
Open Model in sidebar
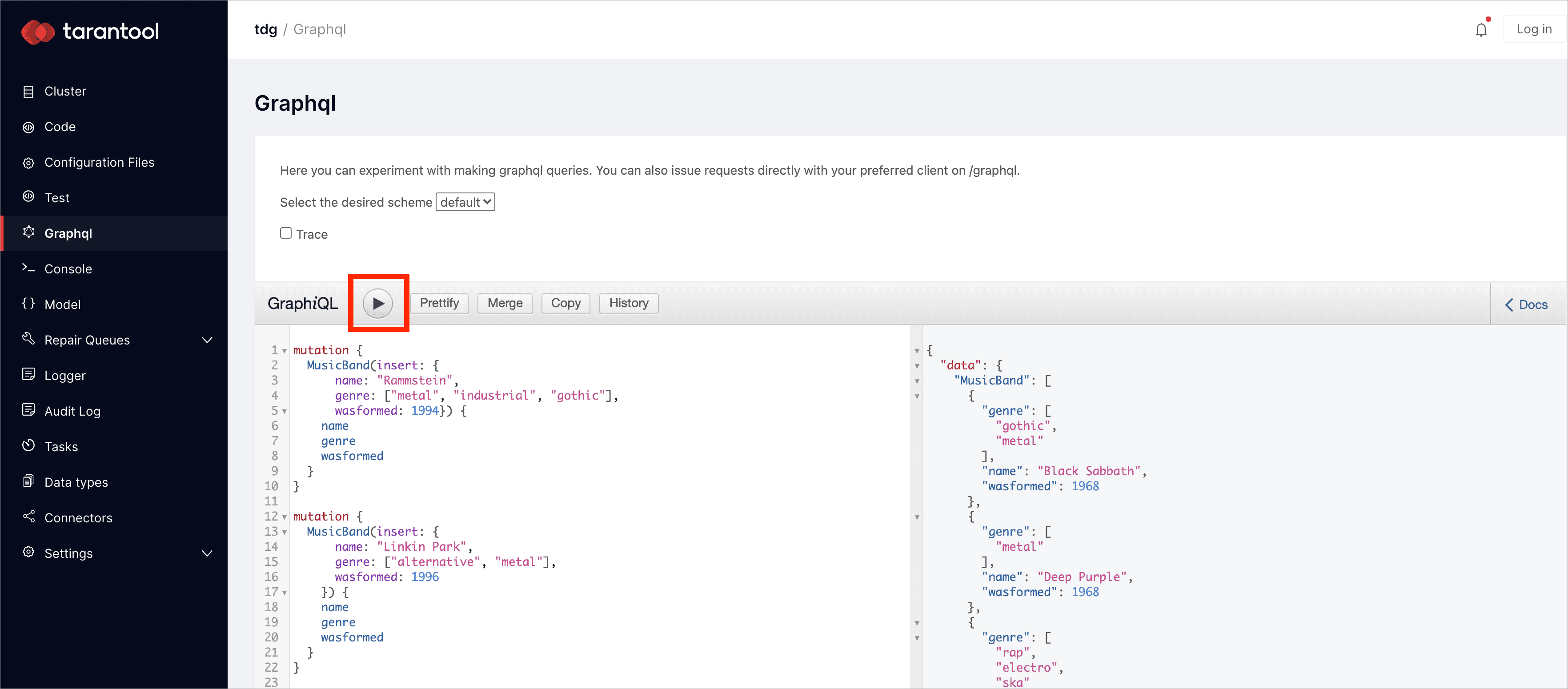coord(114,304)
